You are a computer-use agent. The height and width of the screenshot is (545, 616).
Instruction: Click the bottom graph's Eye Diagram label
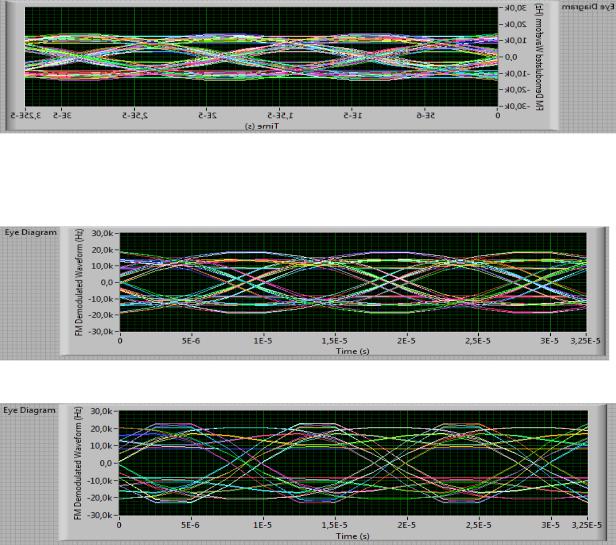[x=29, y=410]
